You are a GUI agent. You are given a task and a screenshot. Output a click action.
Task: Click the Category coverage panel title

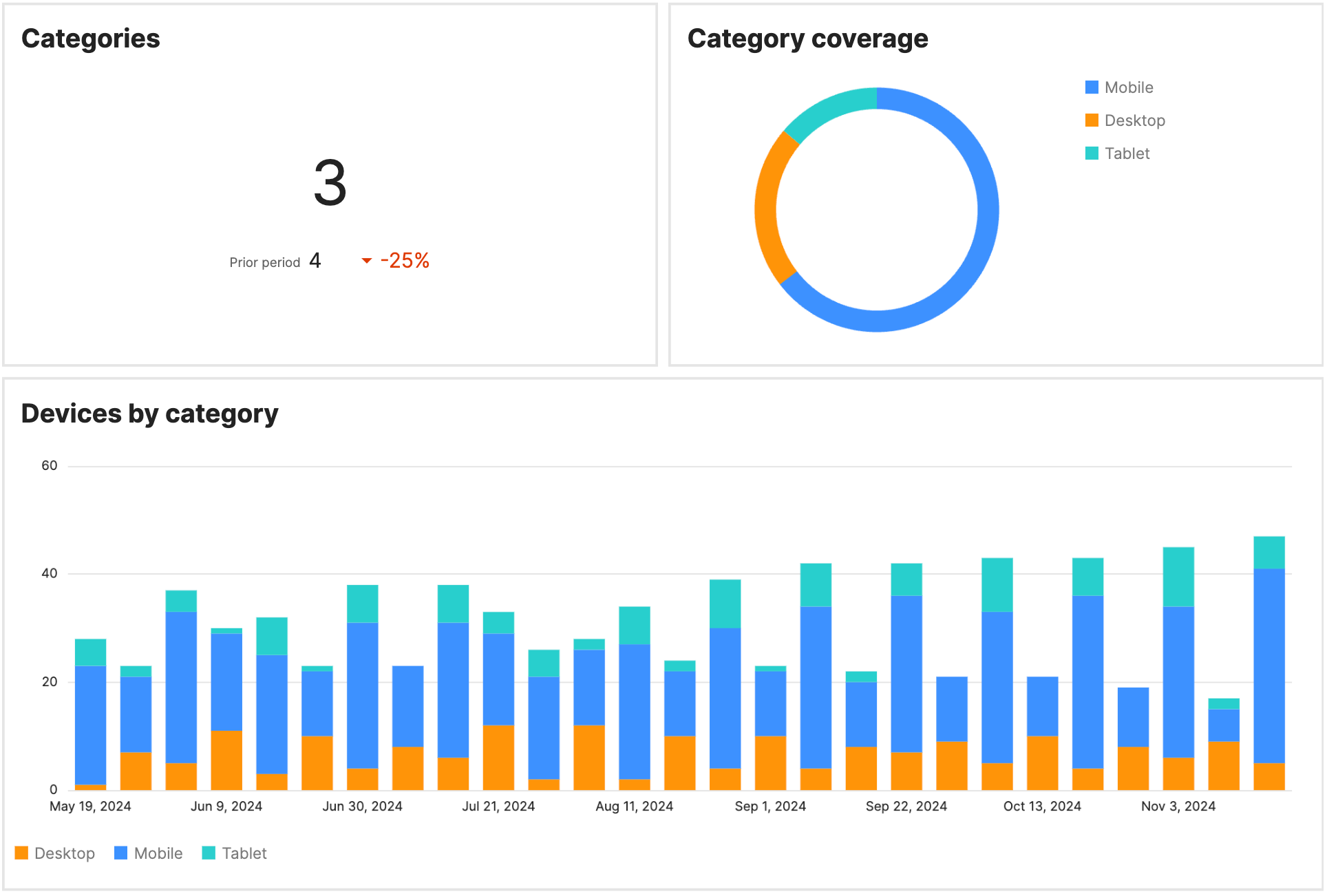808,39
